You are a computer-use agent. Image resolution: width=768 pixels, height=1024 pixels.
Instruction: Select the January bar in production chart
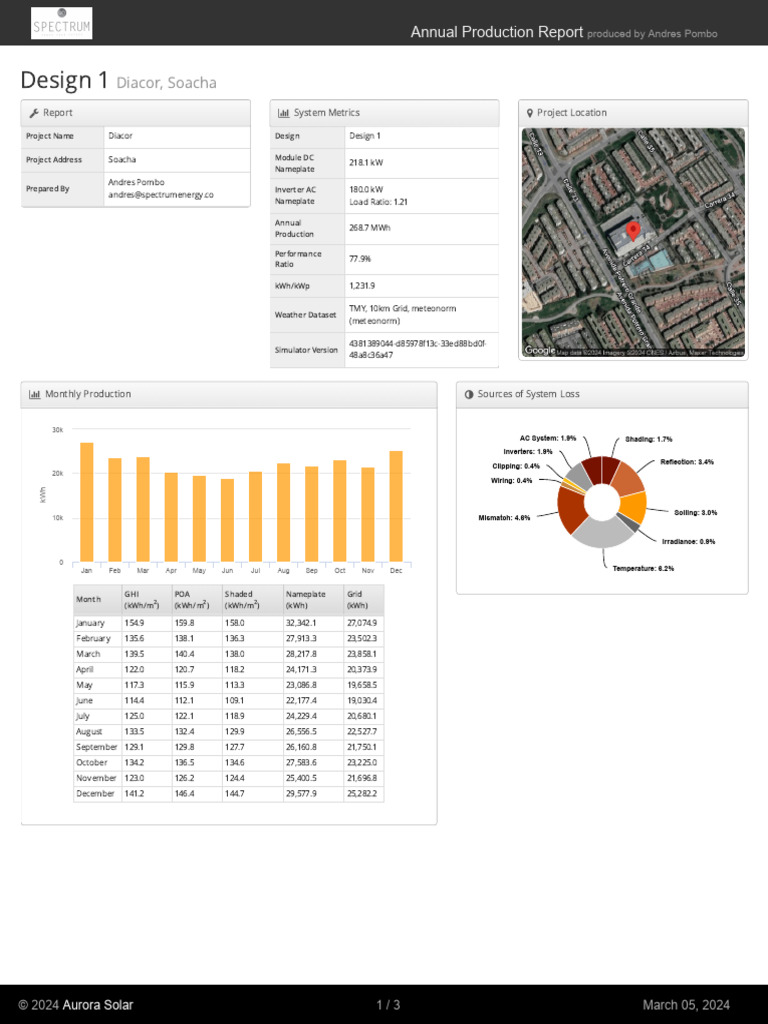tap(87, 502)
